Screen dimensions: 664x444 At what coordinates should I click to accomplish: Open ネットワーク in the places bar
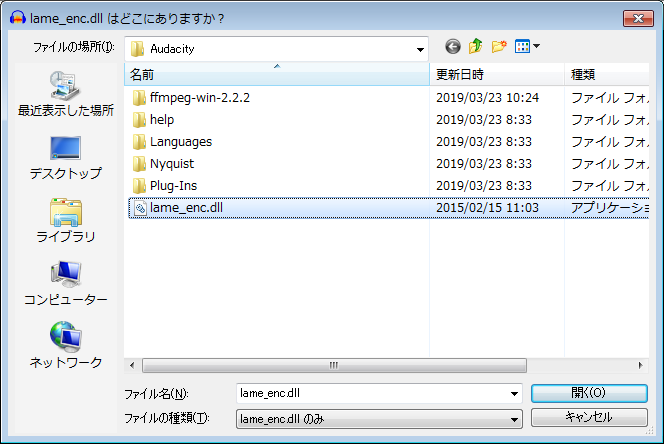click(66, 345)
